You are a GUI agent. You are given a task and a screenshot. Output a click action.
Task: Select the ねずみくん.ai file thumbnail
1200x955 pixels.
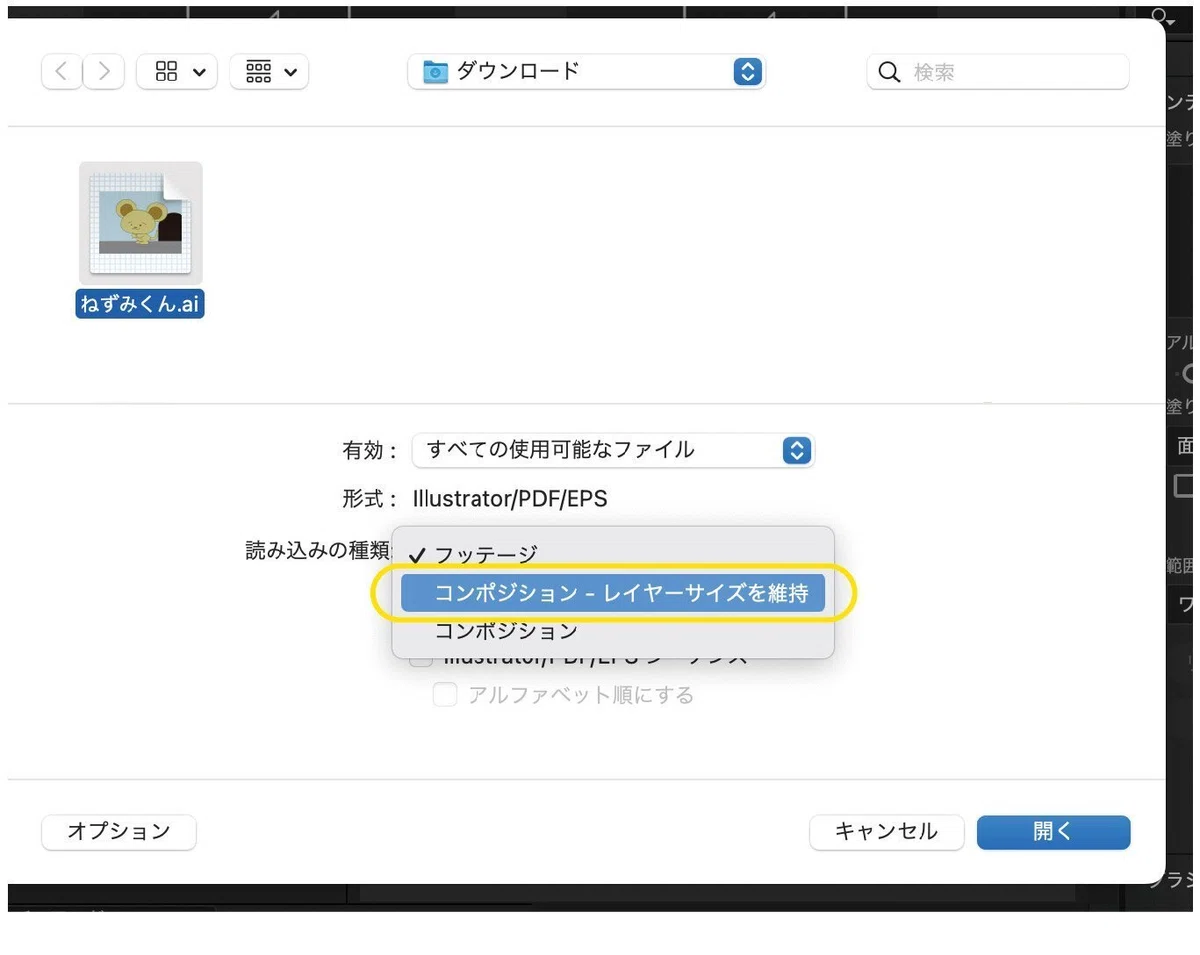coord(140,223)
